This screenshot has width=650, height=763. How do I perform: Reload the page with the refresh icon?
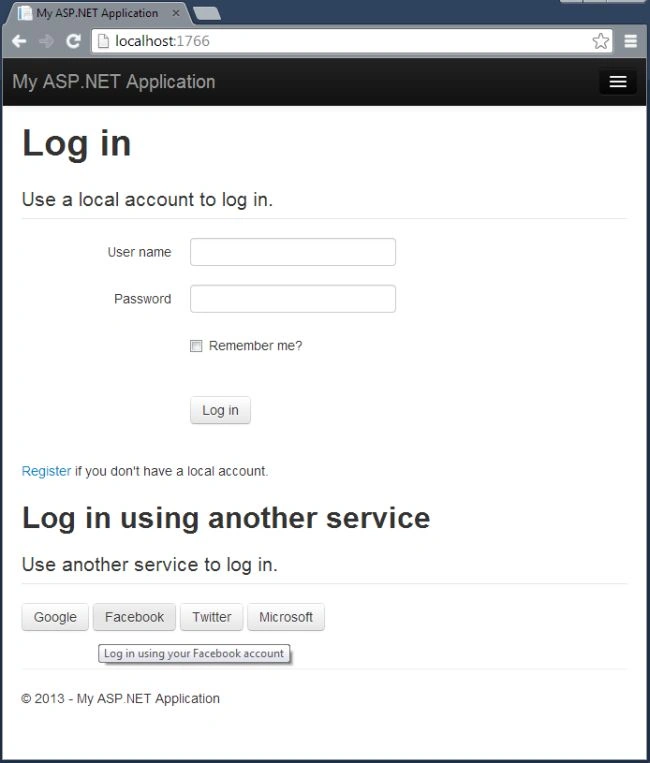[73, 41]
